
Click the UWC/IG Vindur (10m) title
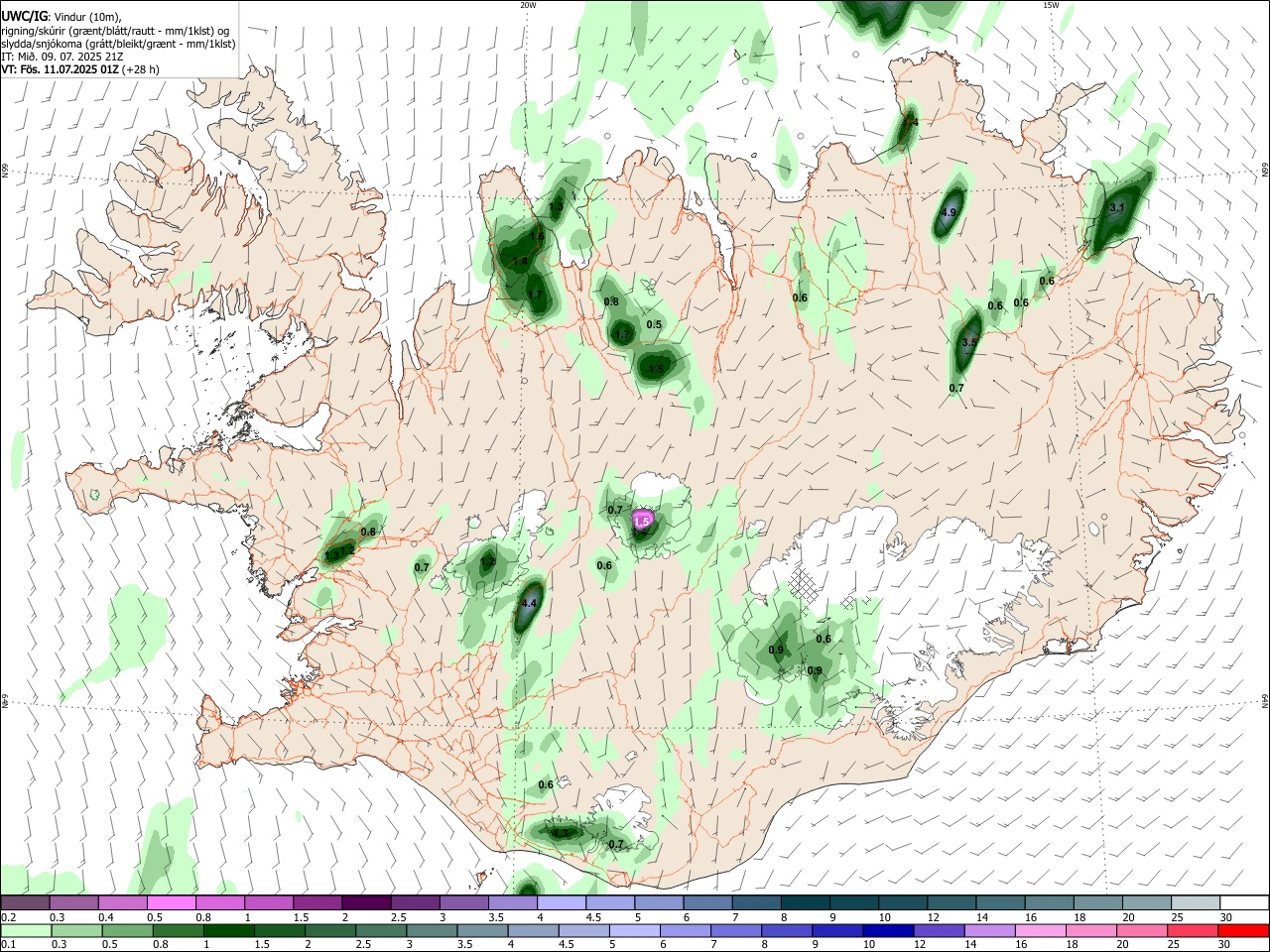[61, 17]
